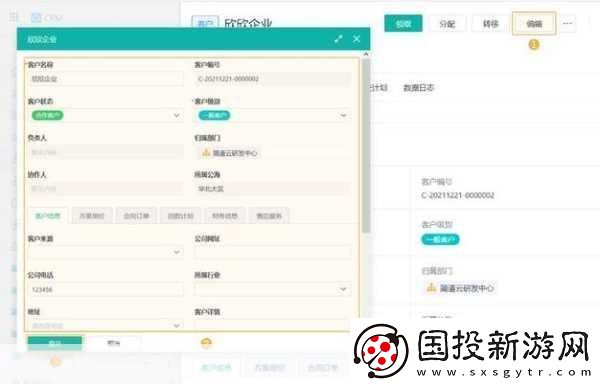Open the 客户状态 dropdown

tap(105, 115)
